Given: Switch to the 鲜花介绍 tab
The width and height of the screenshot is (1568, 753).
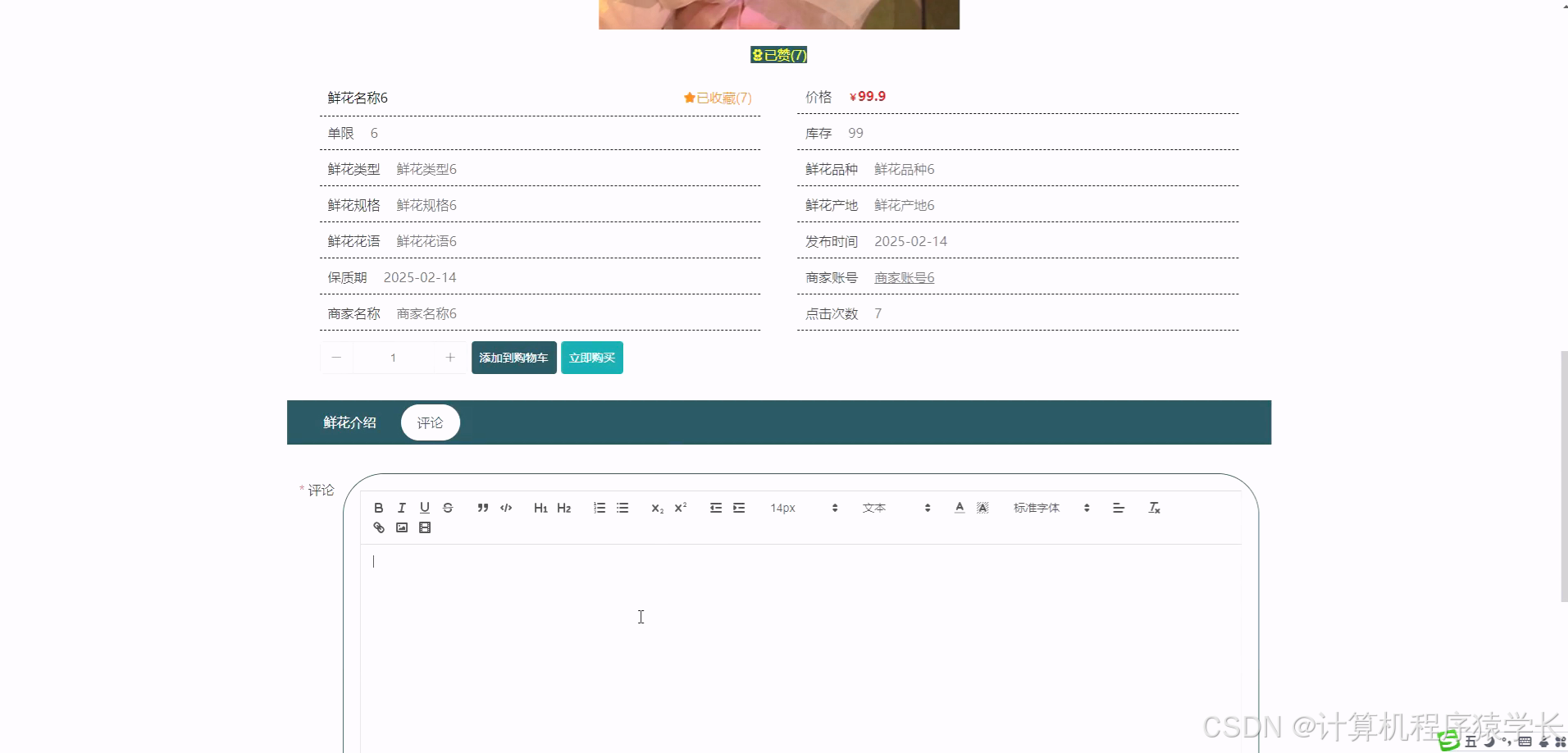Looking at the screenshot, I should click(x=350, y=422).
